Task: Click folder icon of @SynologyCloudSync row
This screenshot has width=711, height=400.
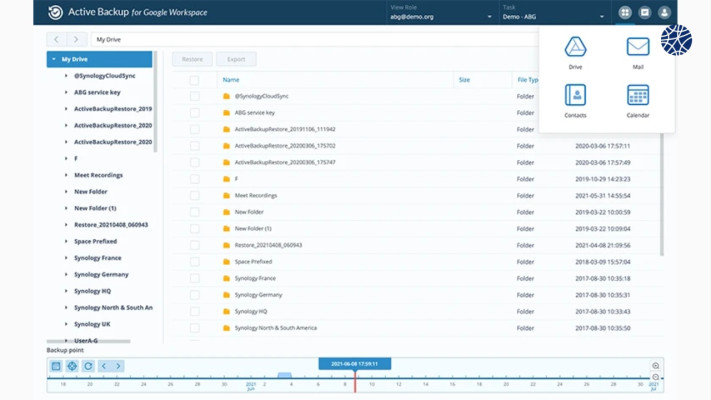Action: (x=226, y=96)
